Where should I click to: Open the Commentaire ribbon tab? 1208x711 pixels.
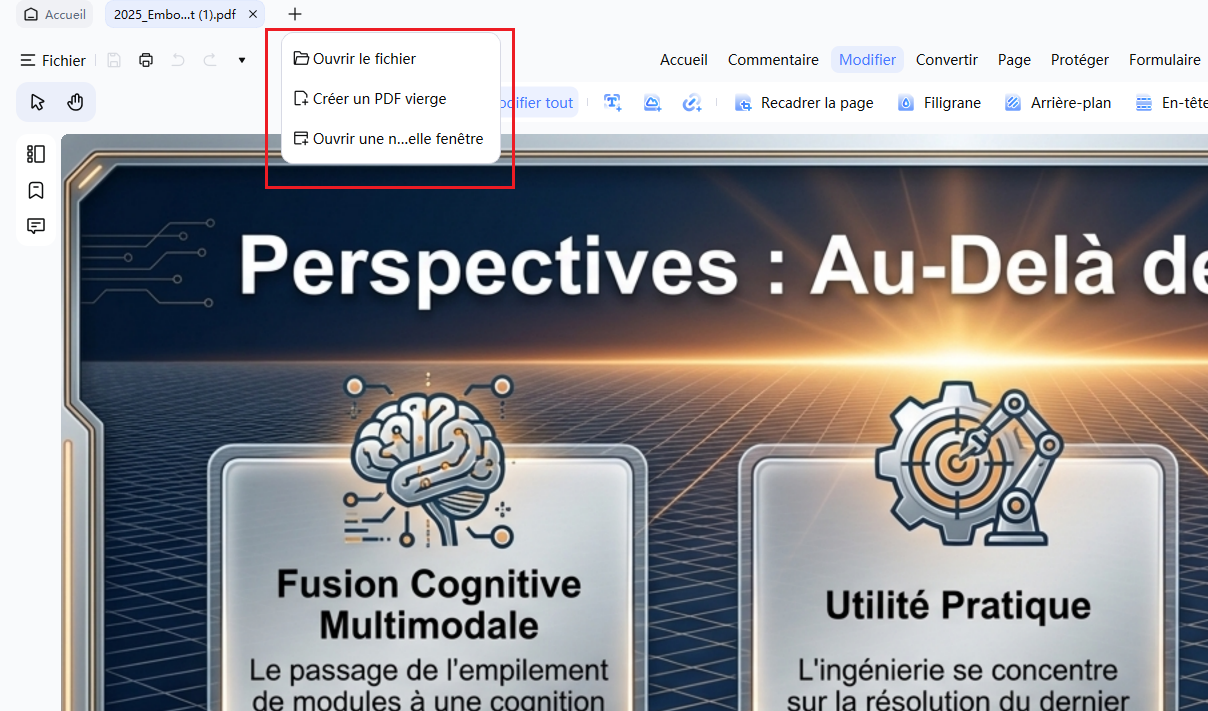pos(773,60)
